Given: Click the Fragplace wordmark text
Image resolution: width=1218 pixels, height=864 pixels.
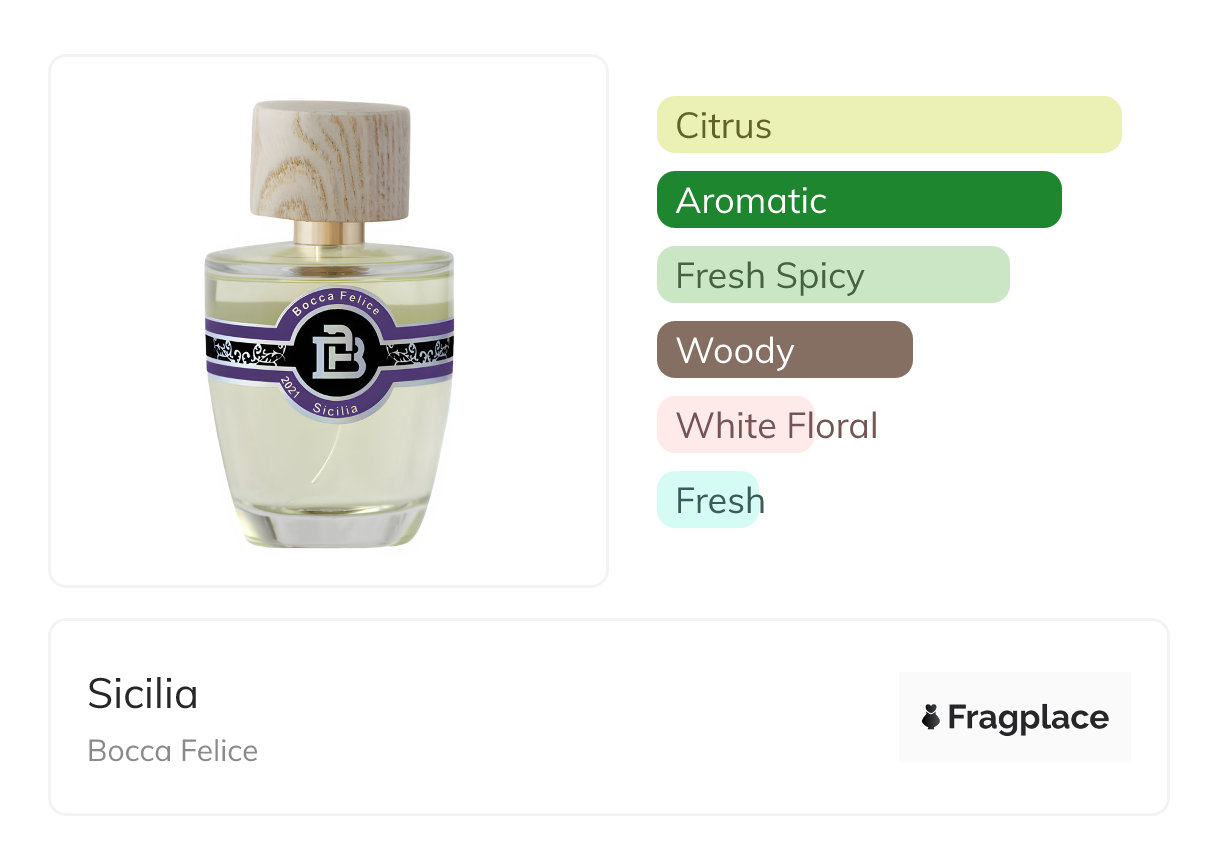Looking at the screenshot, I should tap(1028, 717).
